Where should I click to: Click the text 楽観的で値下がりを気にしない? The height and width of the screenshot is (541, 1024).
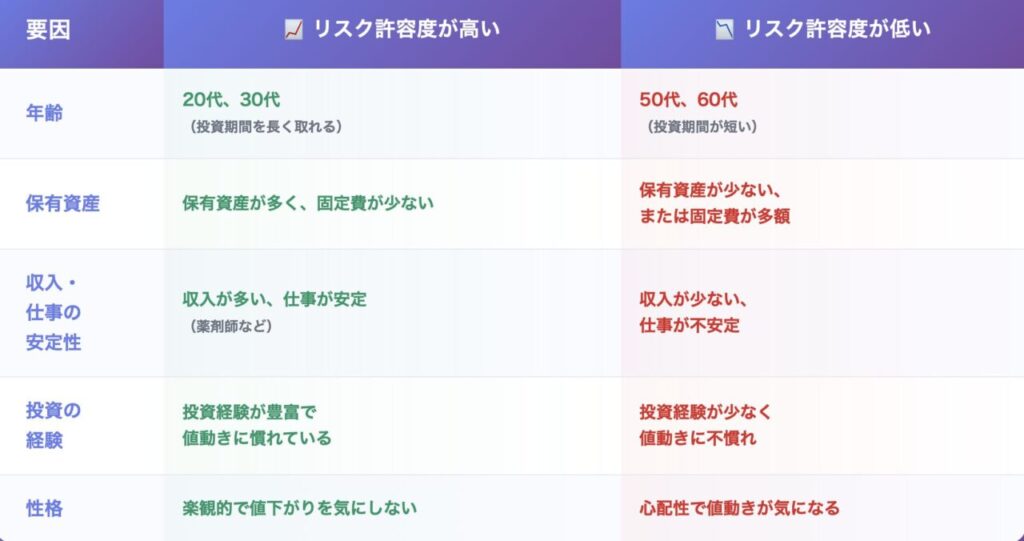point(299,508)
